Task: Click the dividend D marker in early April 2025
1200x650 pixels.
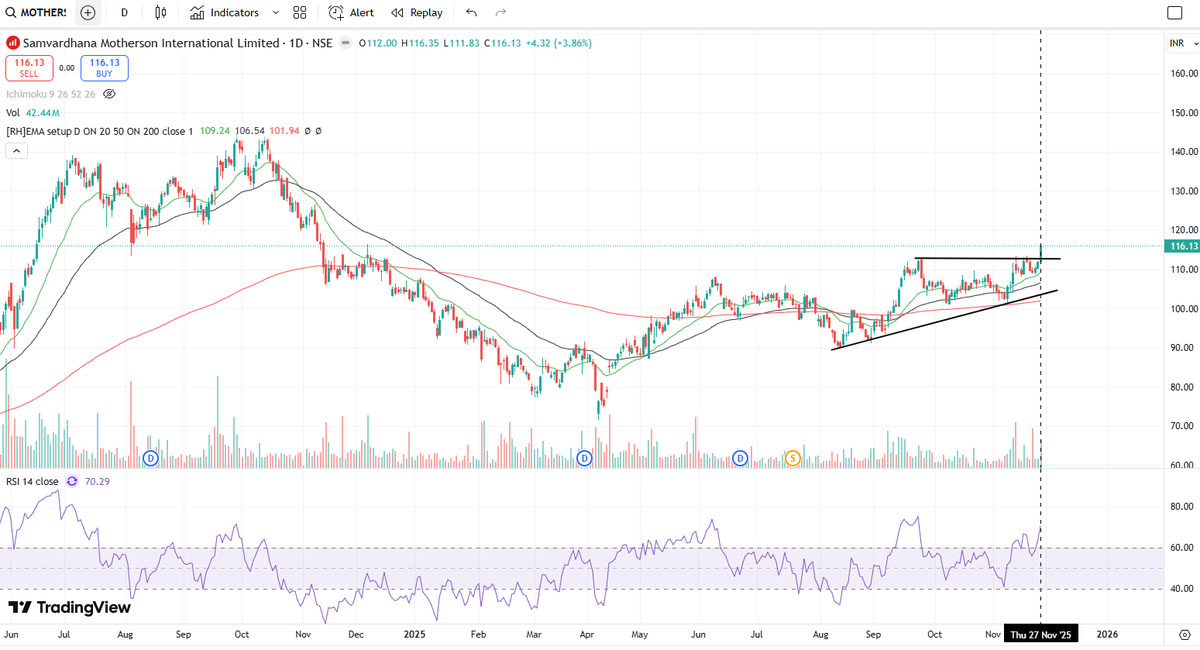Action: [584, 458]
